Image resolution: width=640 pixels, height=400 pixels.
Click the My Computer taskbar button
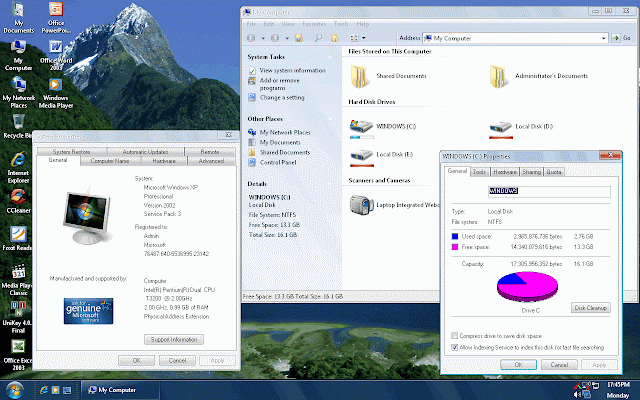[x=120, y=390]
